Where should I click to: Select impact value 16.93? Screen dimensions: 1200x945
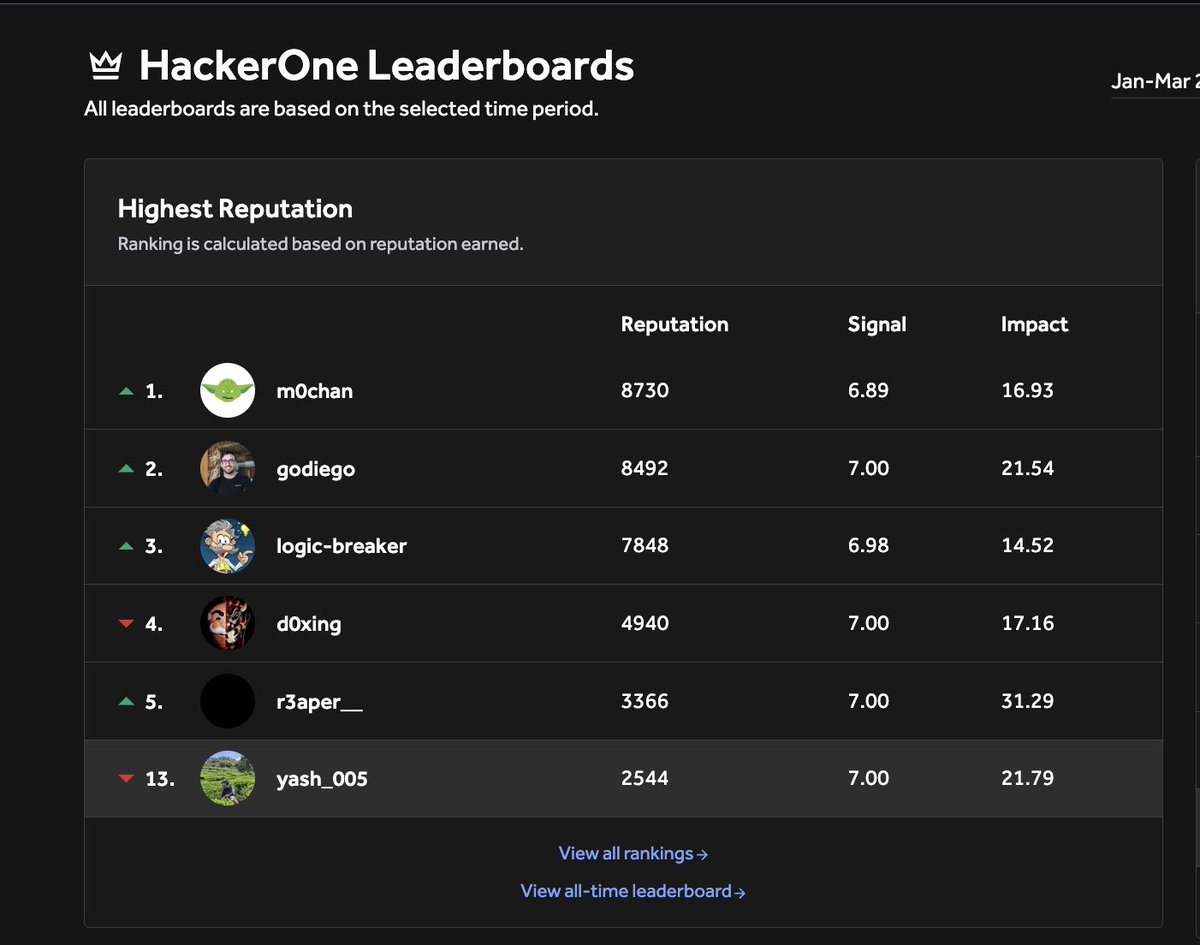coord(1027,390)
